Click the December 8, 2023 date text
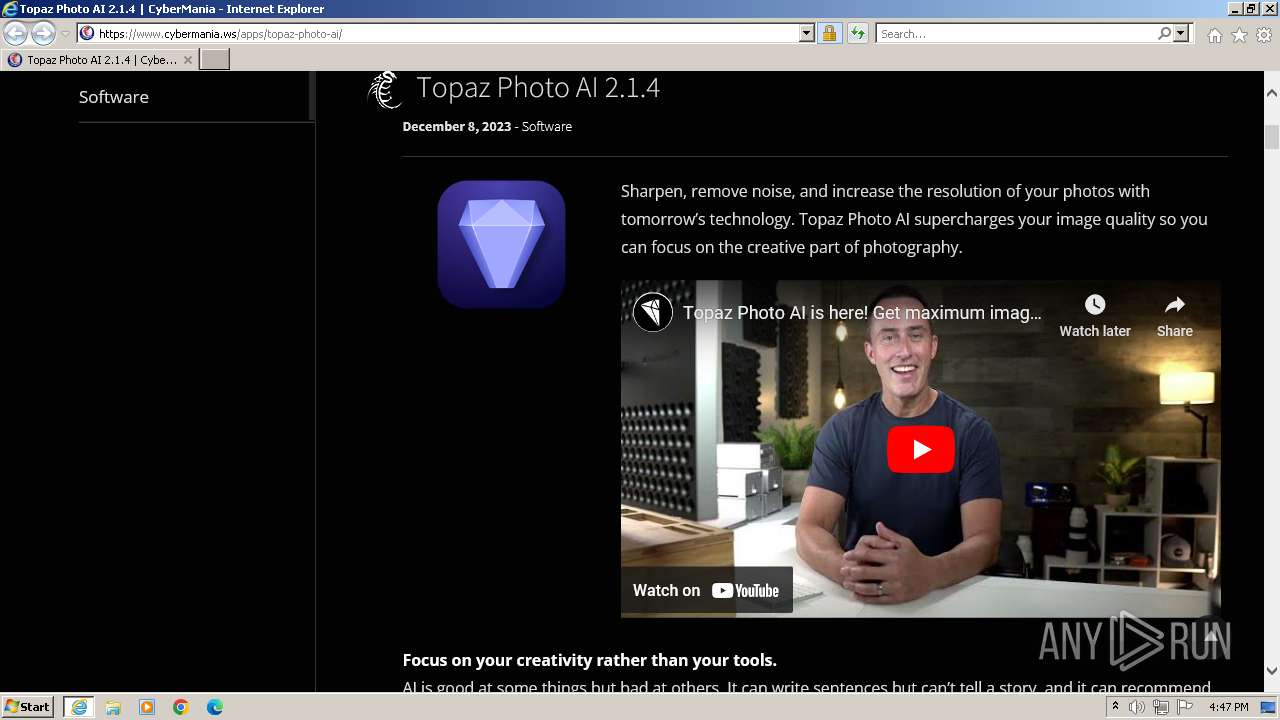This screenshot has height=720, width=1280. tap(457, 127)
